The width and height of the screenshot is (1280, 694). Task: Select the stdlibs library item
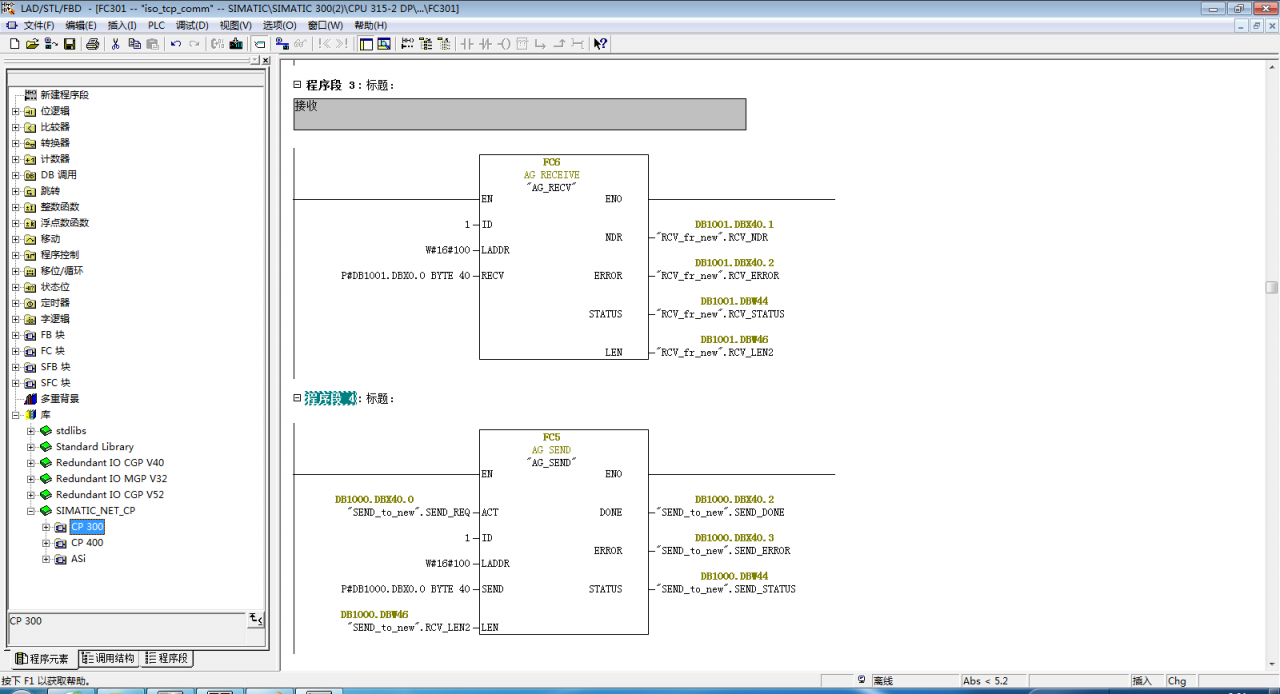click(x=71, y=431)
